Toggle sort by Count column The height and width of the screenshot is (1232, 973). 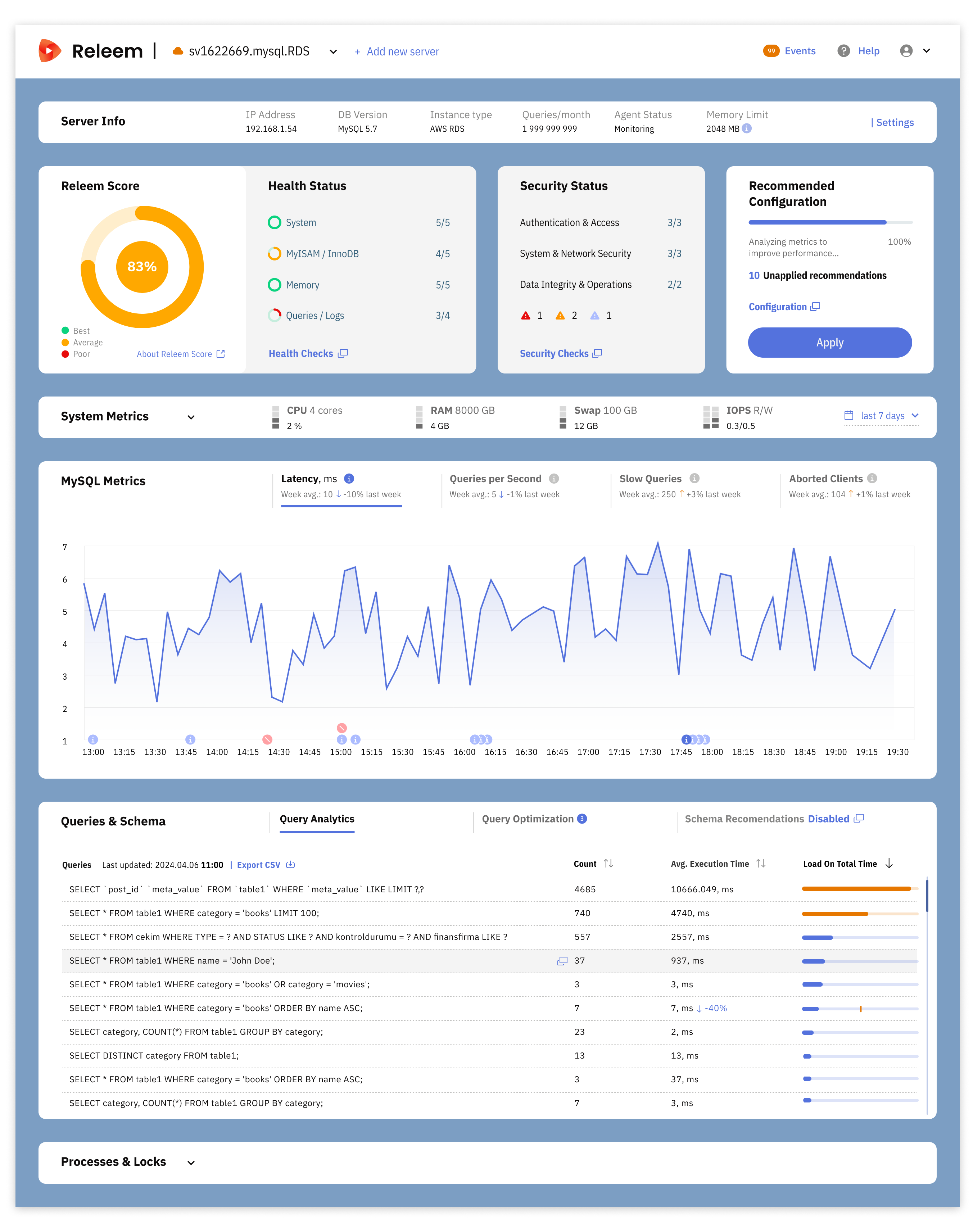608,864
